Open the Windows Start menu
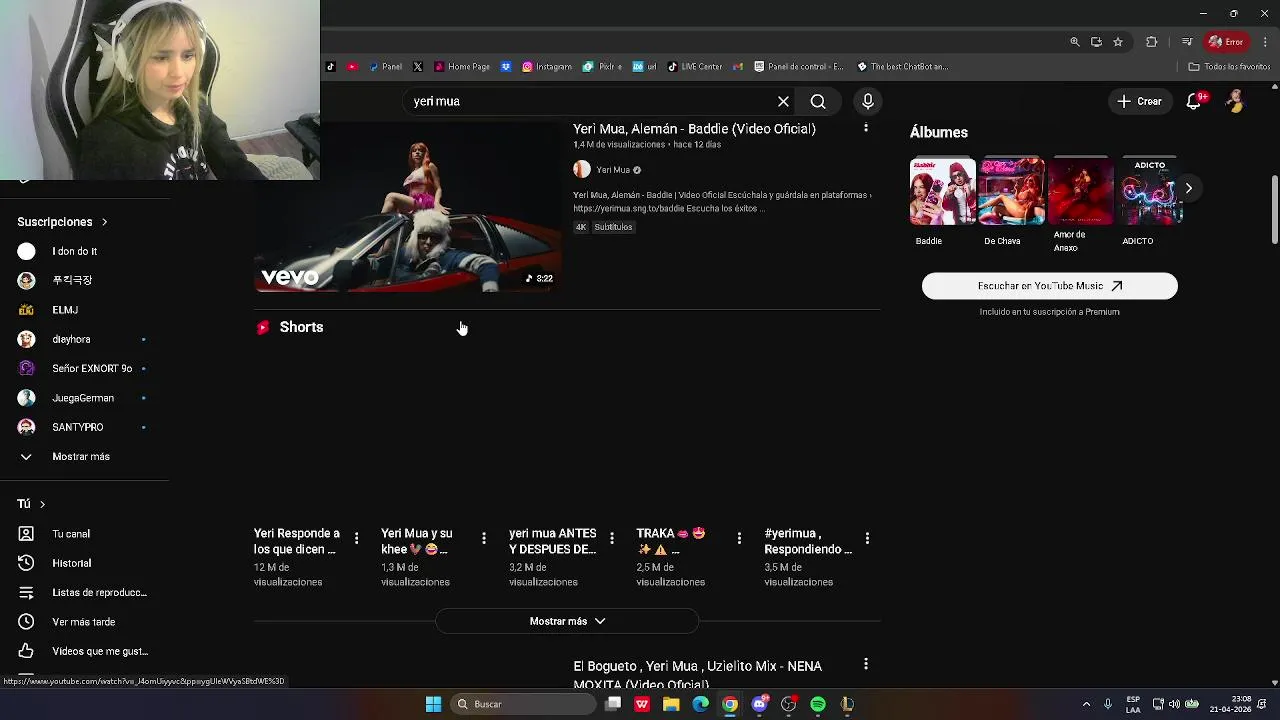1280x720 pixels. (x=433, y=704)
